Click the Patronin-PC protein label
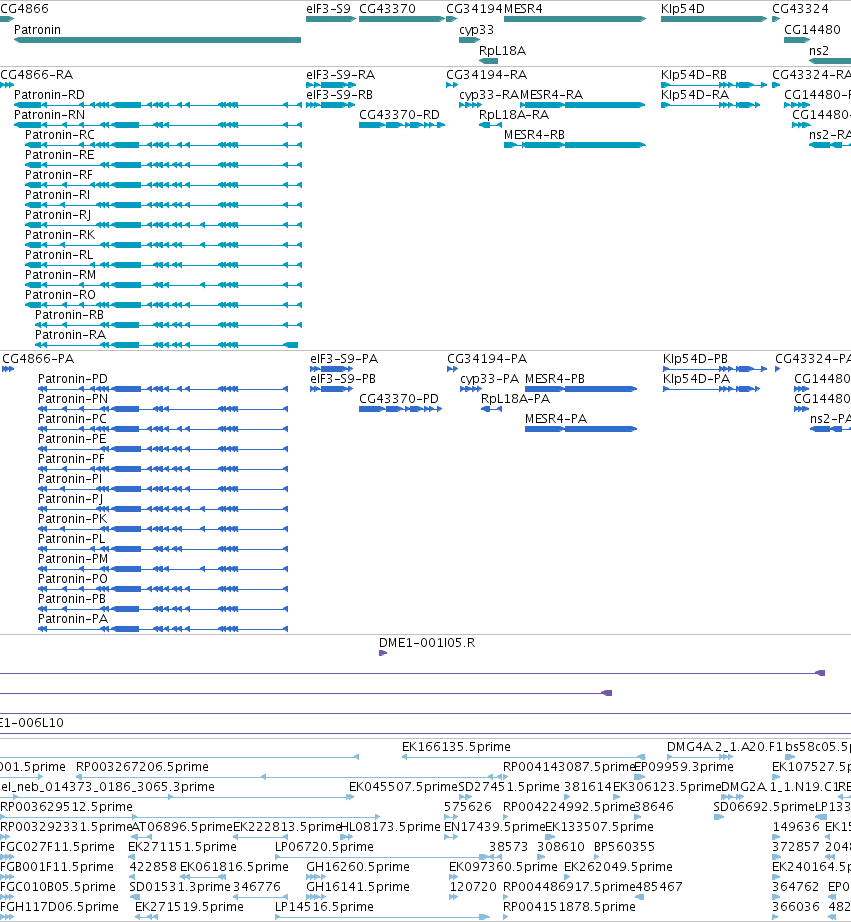Viewport: 851px width, 922px height. [x=72, y=419]
